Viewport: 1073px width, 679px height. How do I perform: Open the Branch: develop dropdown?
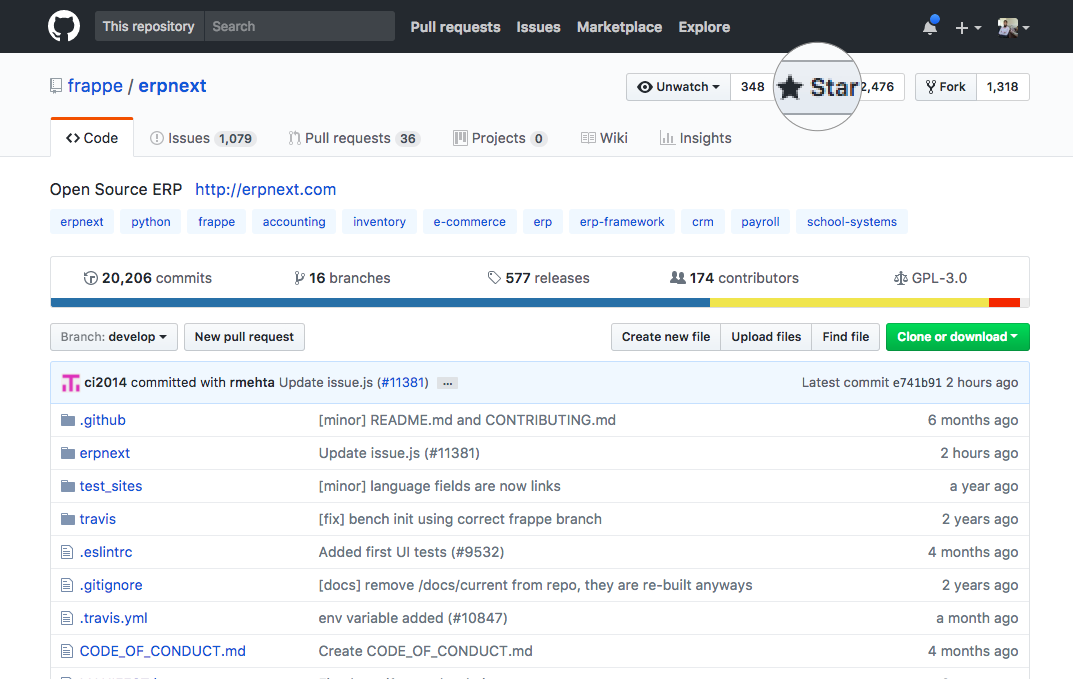114,337
